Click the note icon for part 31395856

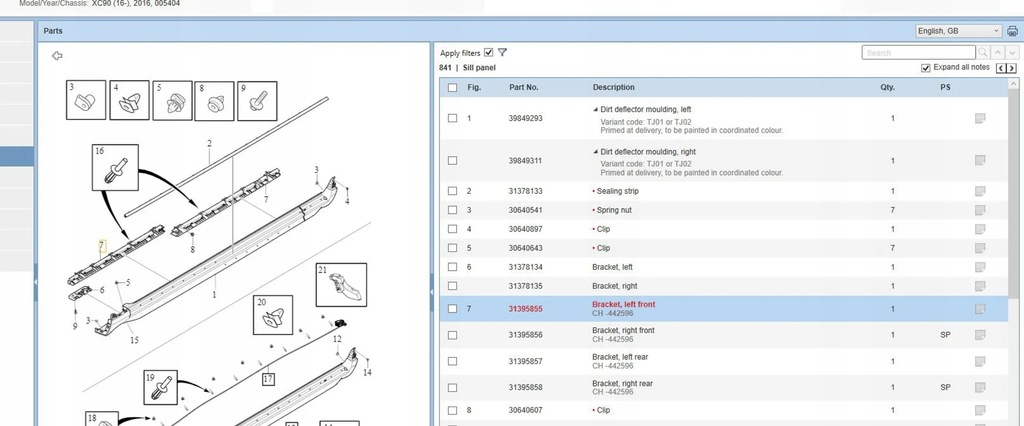point(980,335)
